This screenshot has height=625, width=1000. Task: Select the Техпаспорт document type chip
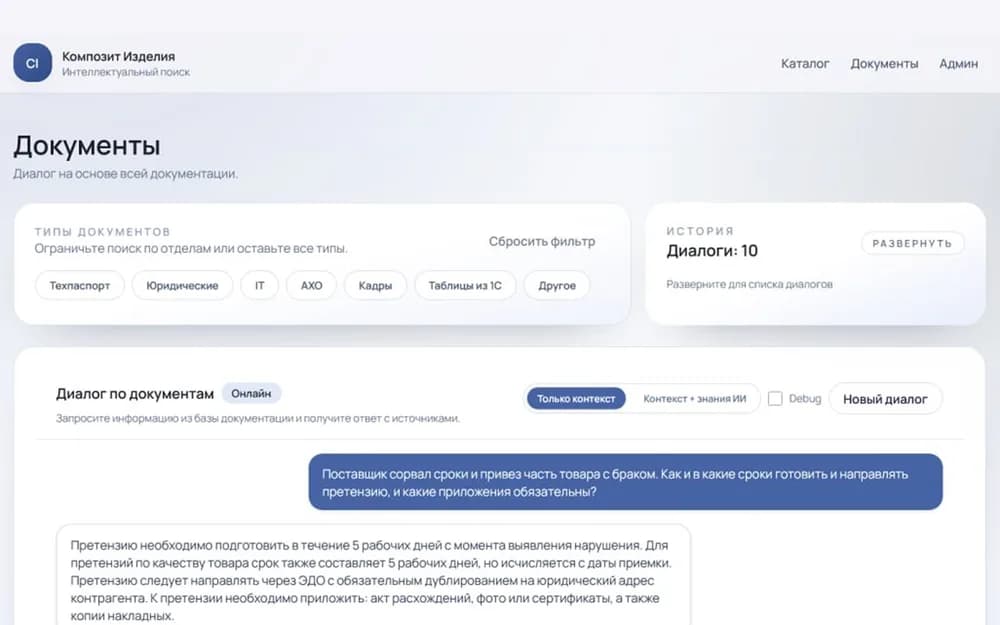tap(80, 285)
